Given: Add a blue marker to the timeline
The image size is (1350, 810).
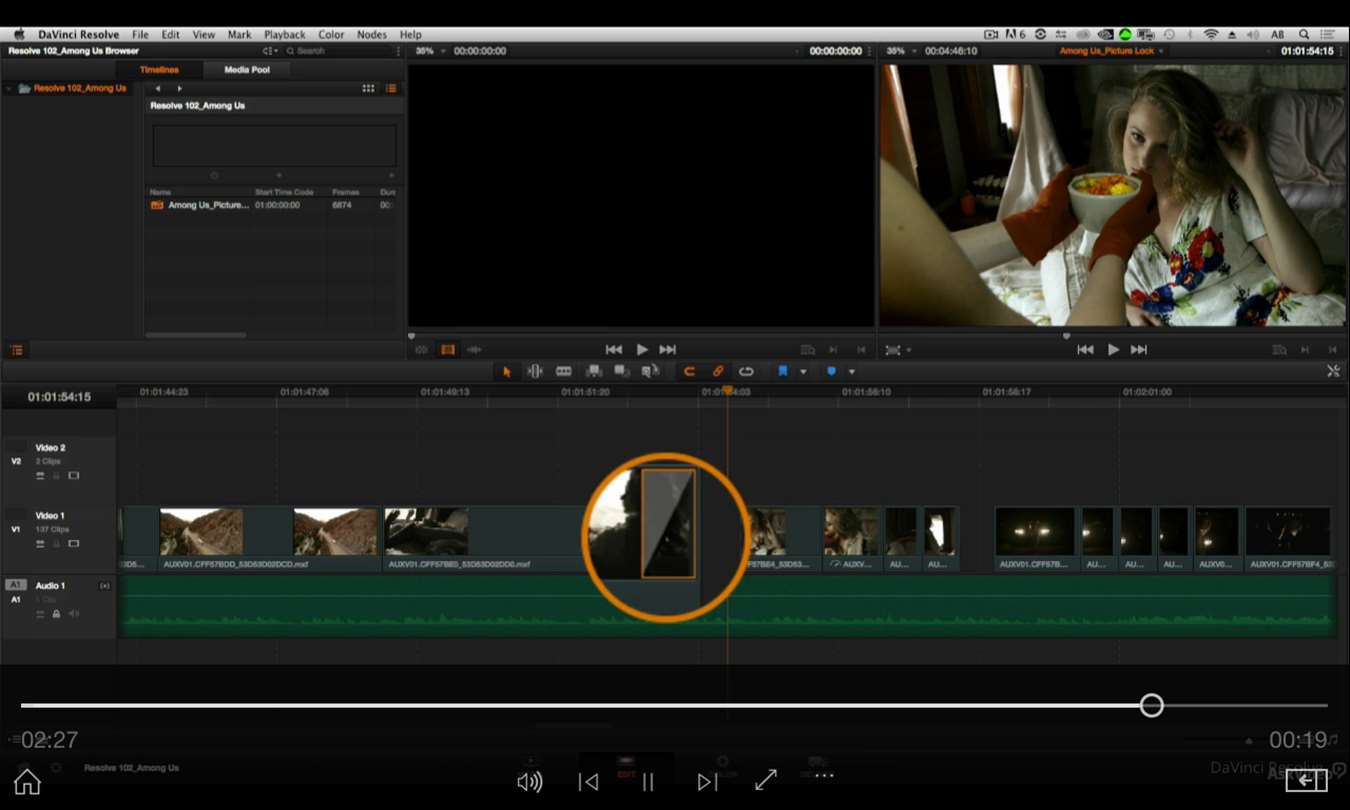Looking at the screenshot, I should 831,372.
